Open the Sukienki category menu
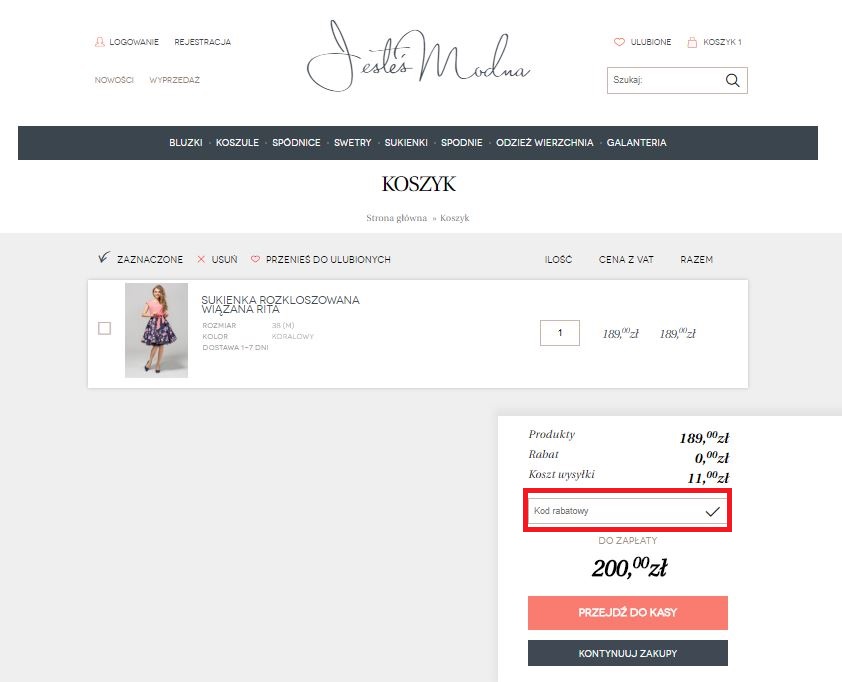 tap(406, 142)
